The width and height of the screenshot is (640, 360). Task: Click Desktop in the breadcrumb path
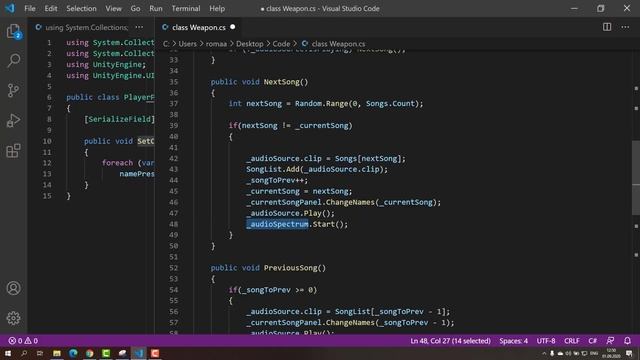point(249,44)
